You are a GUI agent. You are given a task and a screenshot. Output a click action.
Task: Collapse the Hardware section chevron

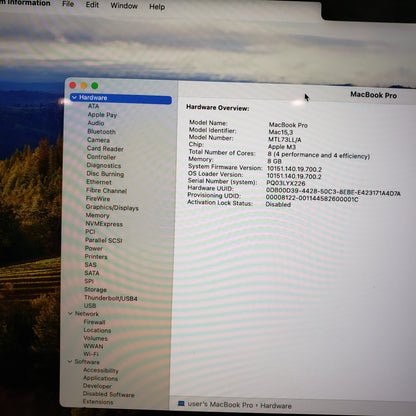tap(74, 97)
